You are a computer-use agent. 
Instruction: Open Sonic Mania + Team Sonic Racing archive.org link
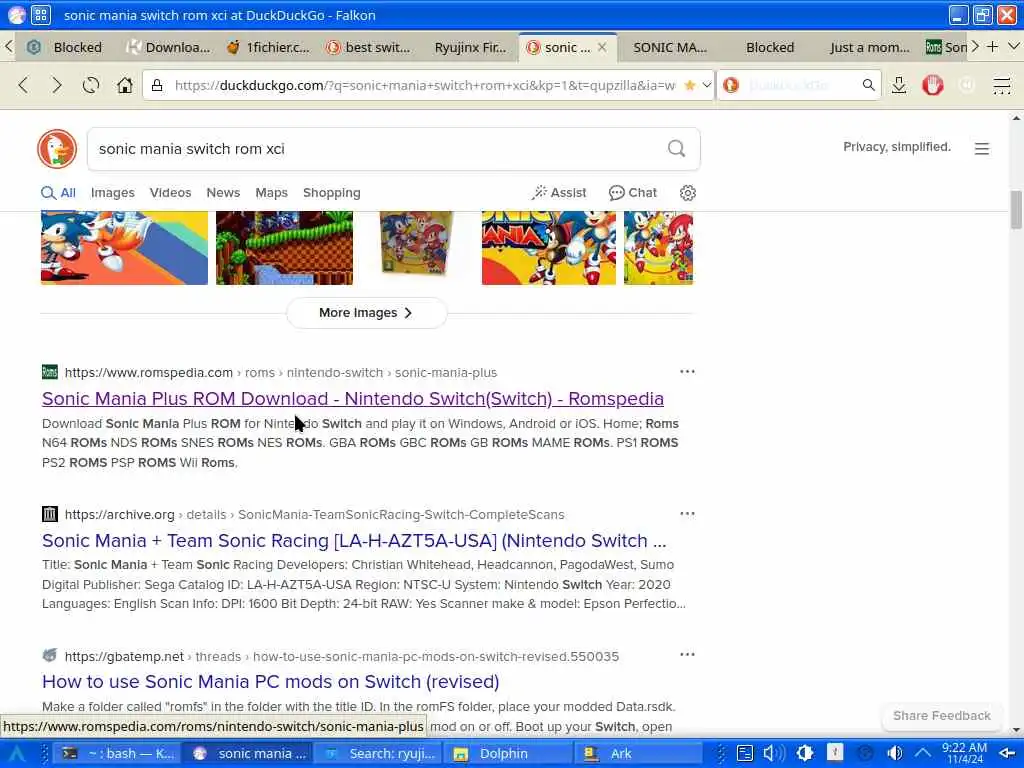[x=354, y=541]
